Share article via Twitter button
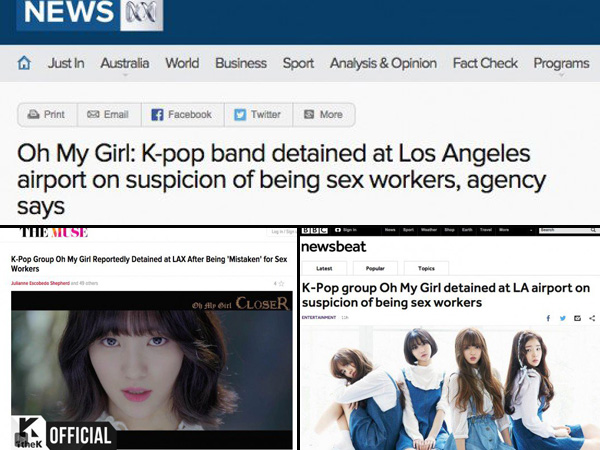 click(258, 114)
